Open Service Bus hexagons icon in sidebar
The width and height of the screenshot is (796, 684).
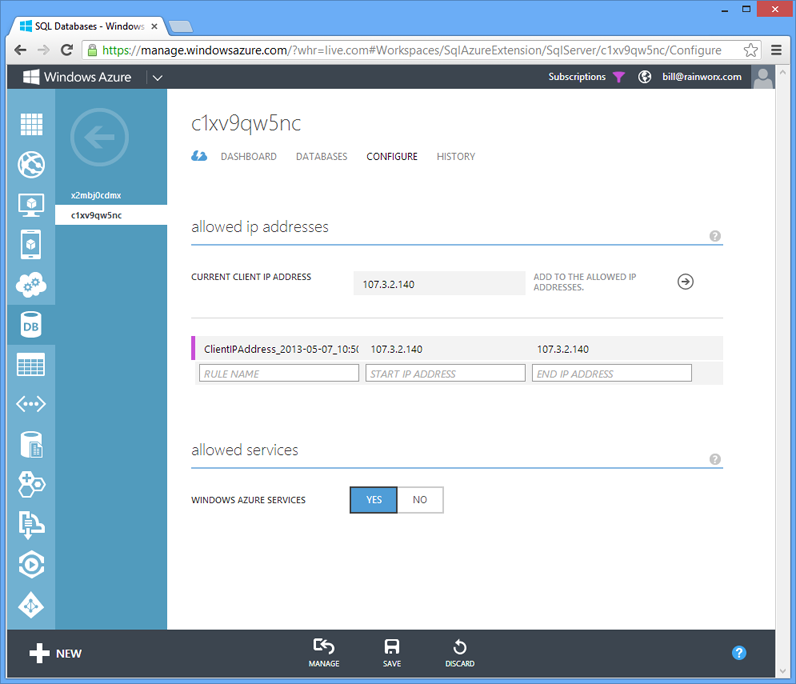point(31,484)
